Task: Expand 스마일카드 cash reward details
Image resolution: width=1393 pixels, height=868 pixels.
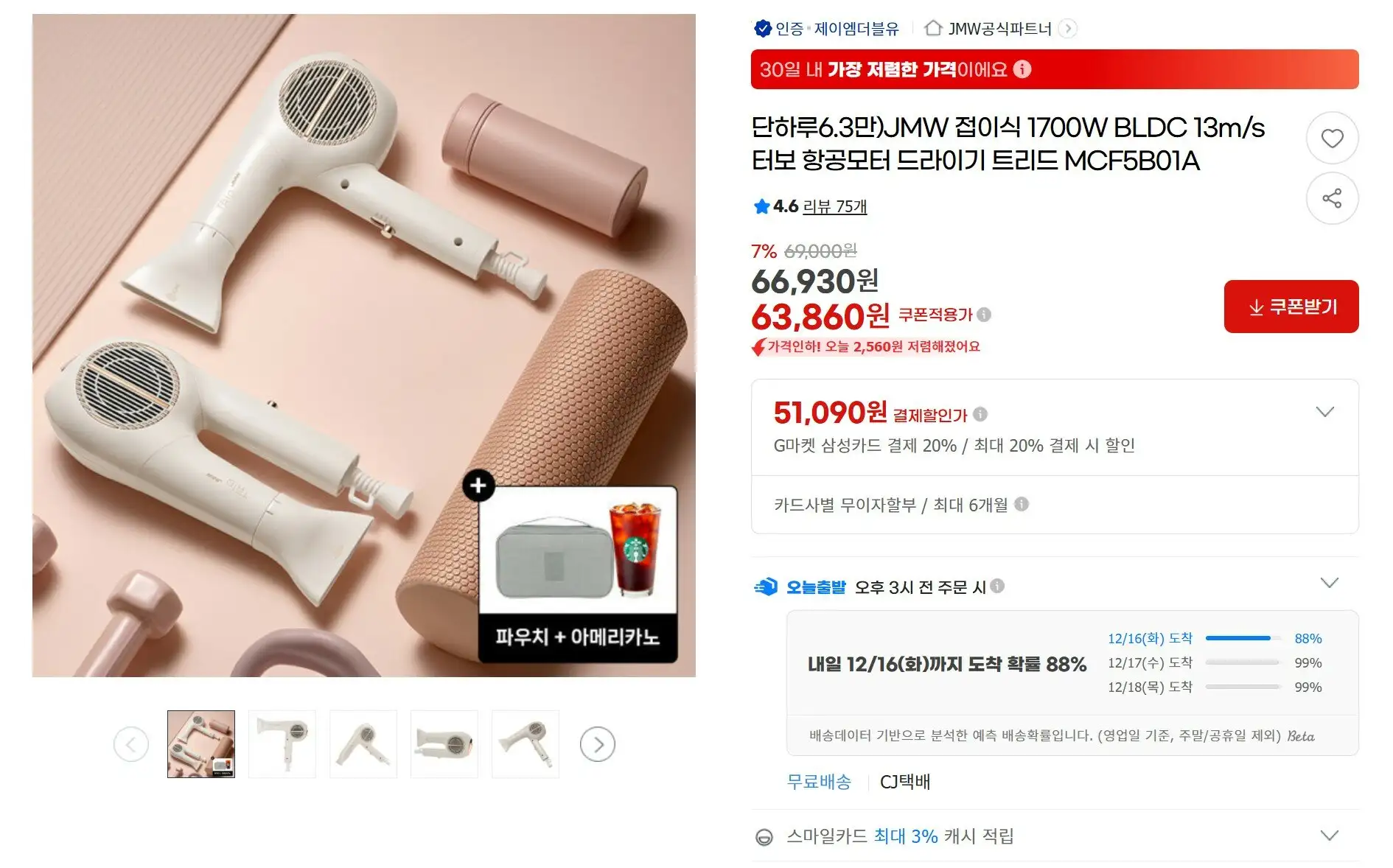Action: (1329, 836)
